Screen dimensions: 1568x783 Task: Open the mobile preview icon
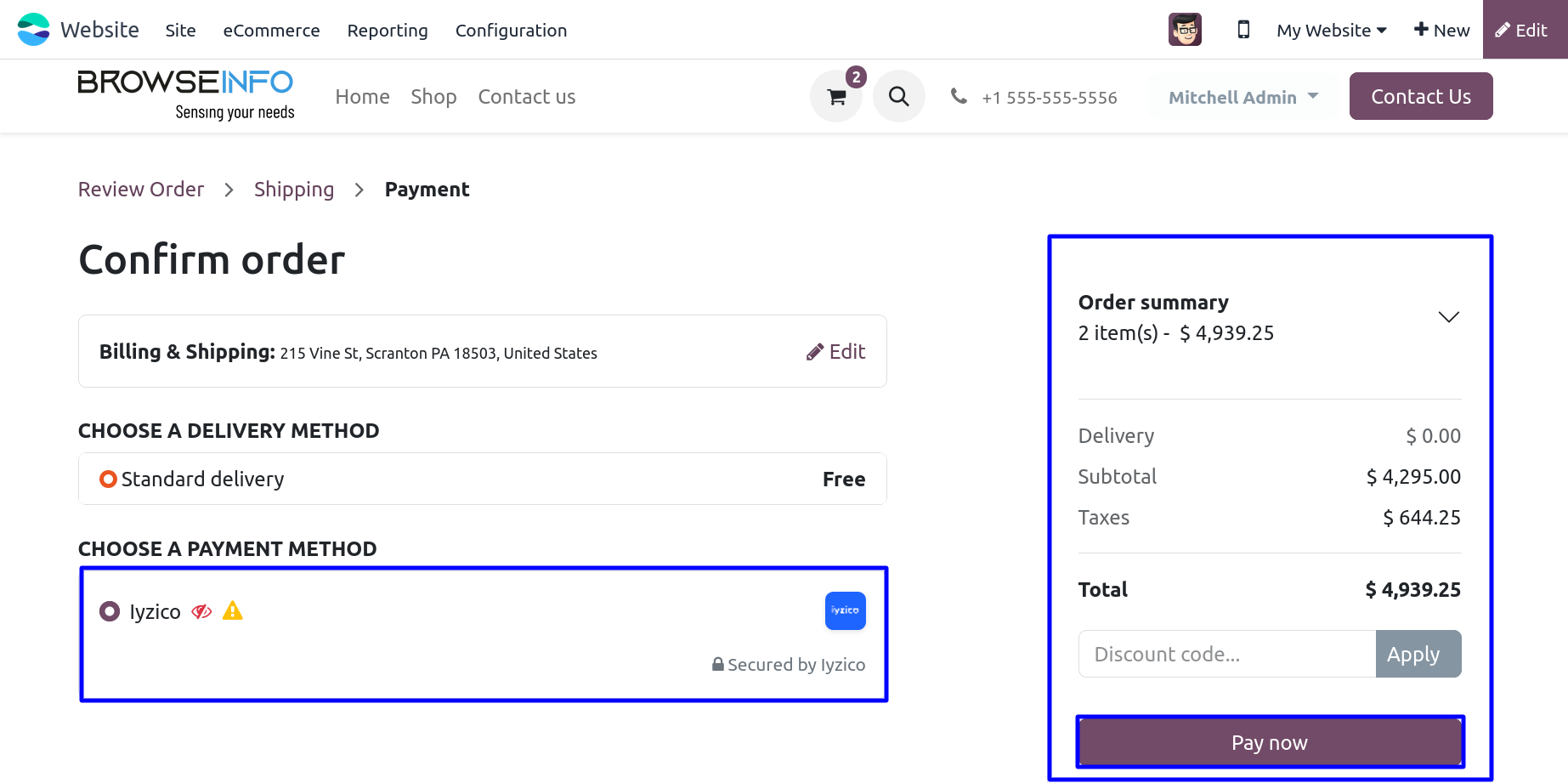[1243, 30]
